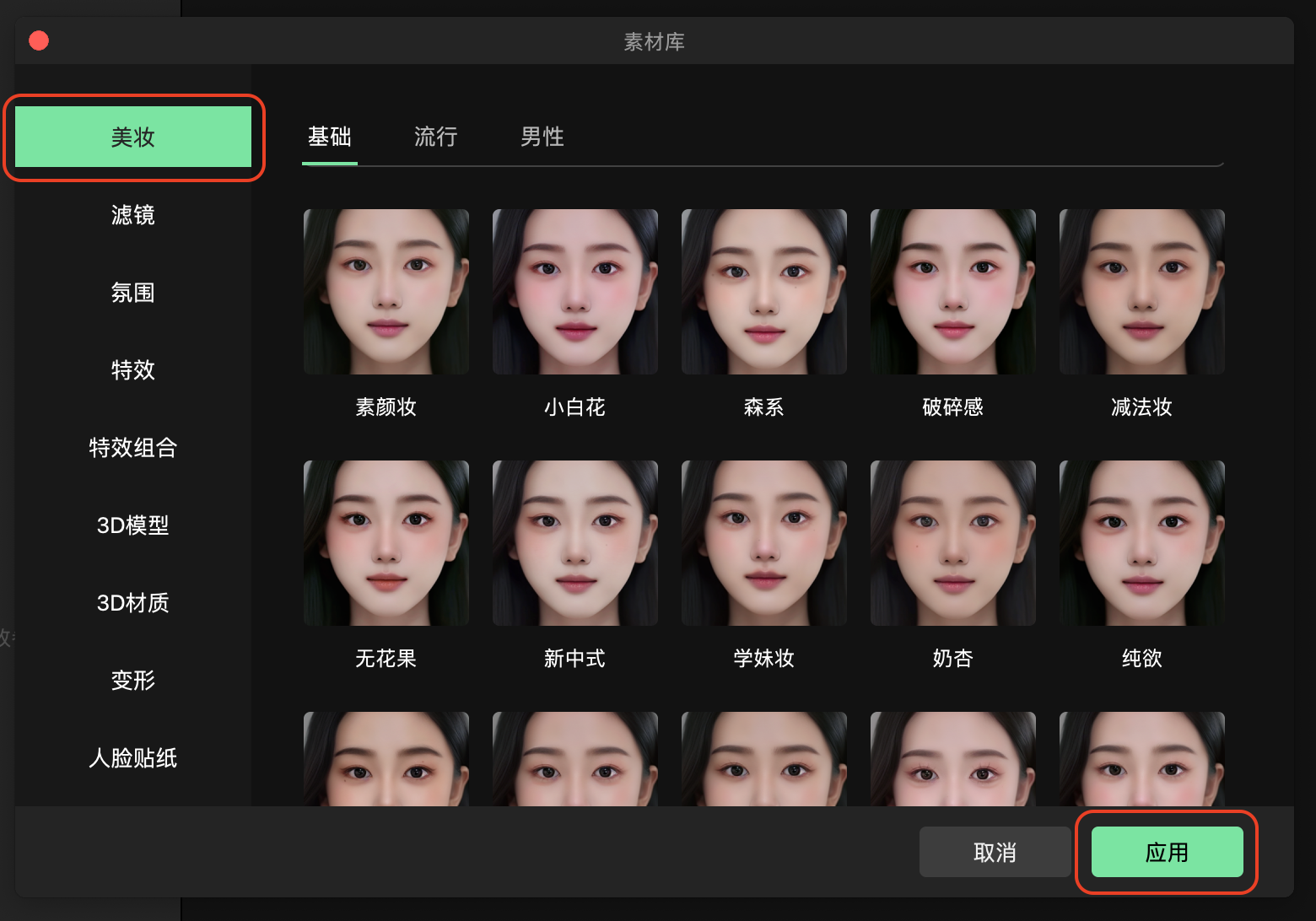Go to 特效组合 in the sidebar
Screen dimensions: 1316x921
click(x=133, y=448)
